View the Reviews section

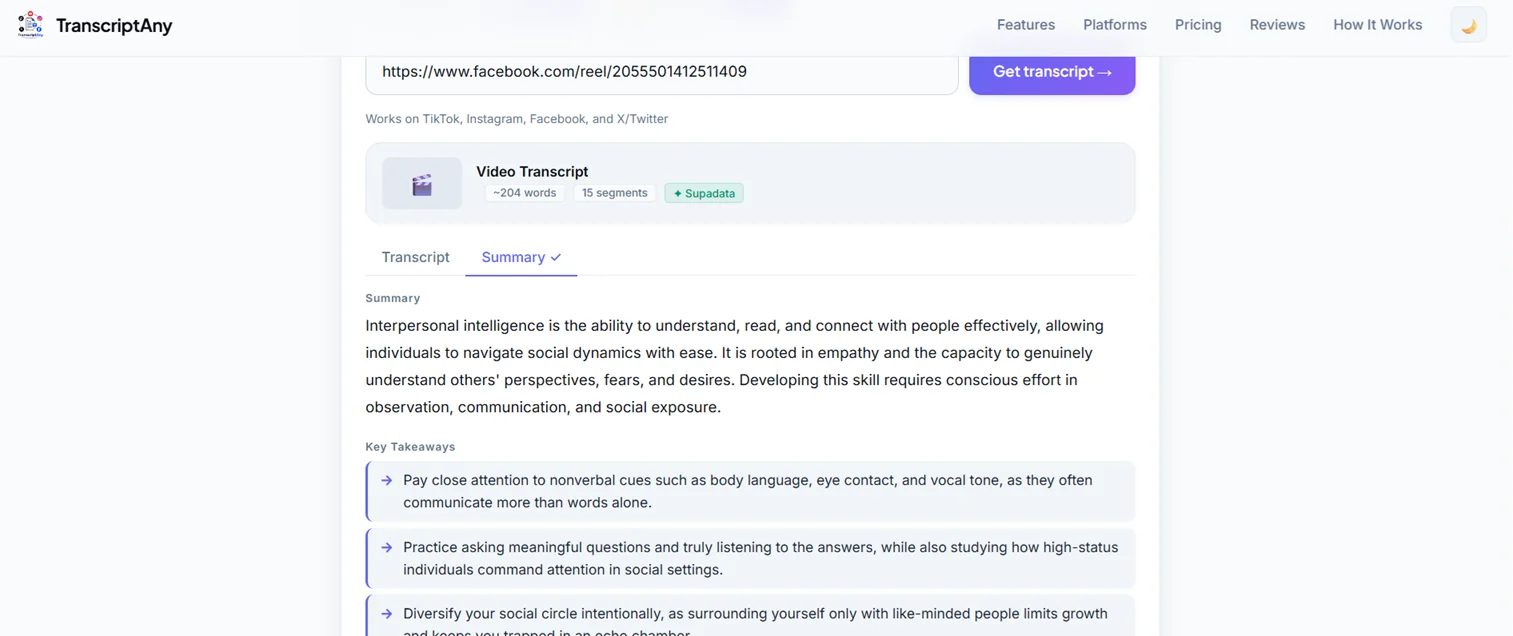pyautogui.click(x=1277, y=25)
